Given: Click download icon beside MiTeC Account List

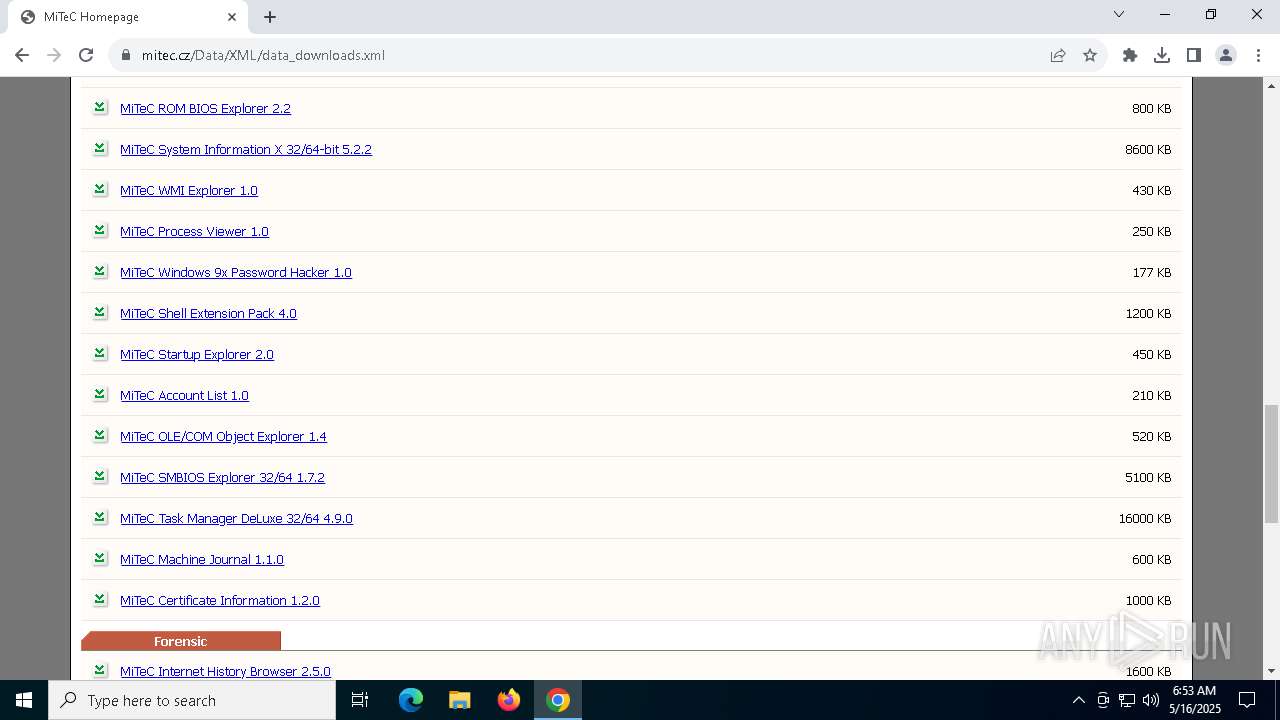Looking at the screenshot, I should (x=100, y=394).
